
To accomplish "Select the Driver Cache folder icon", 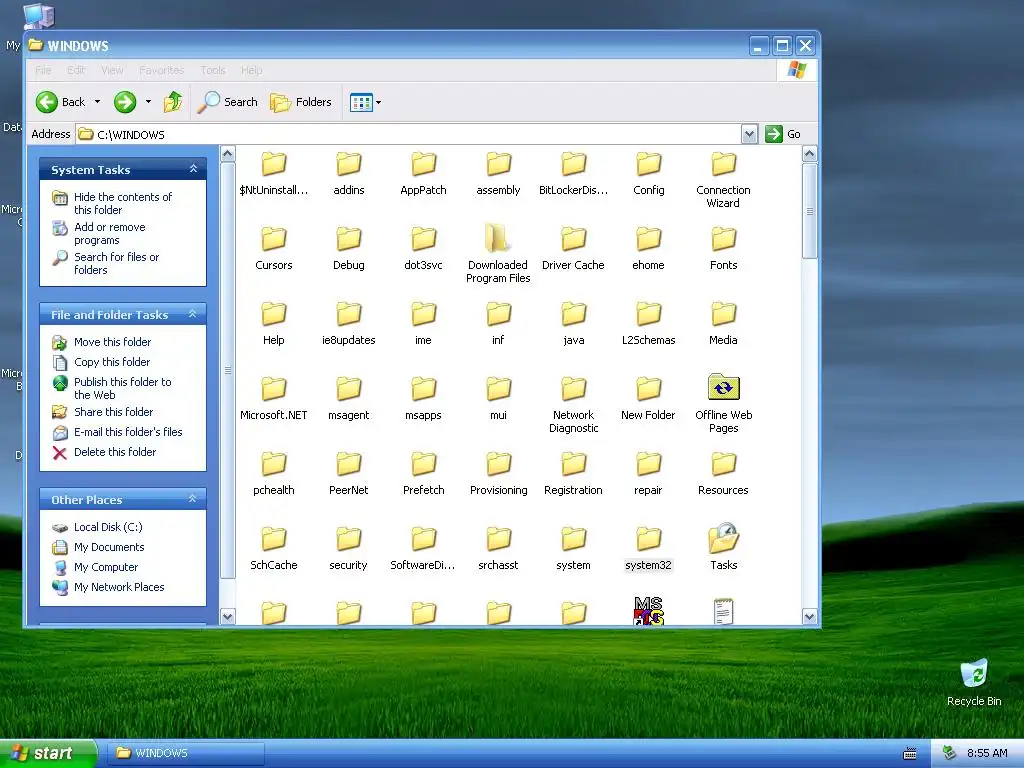I will [x=573, y=239].
